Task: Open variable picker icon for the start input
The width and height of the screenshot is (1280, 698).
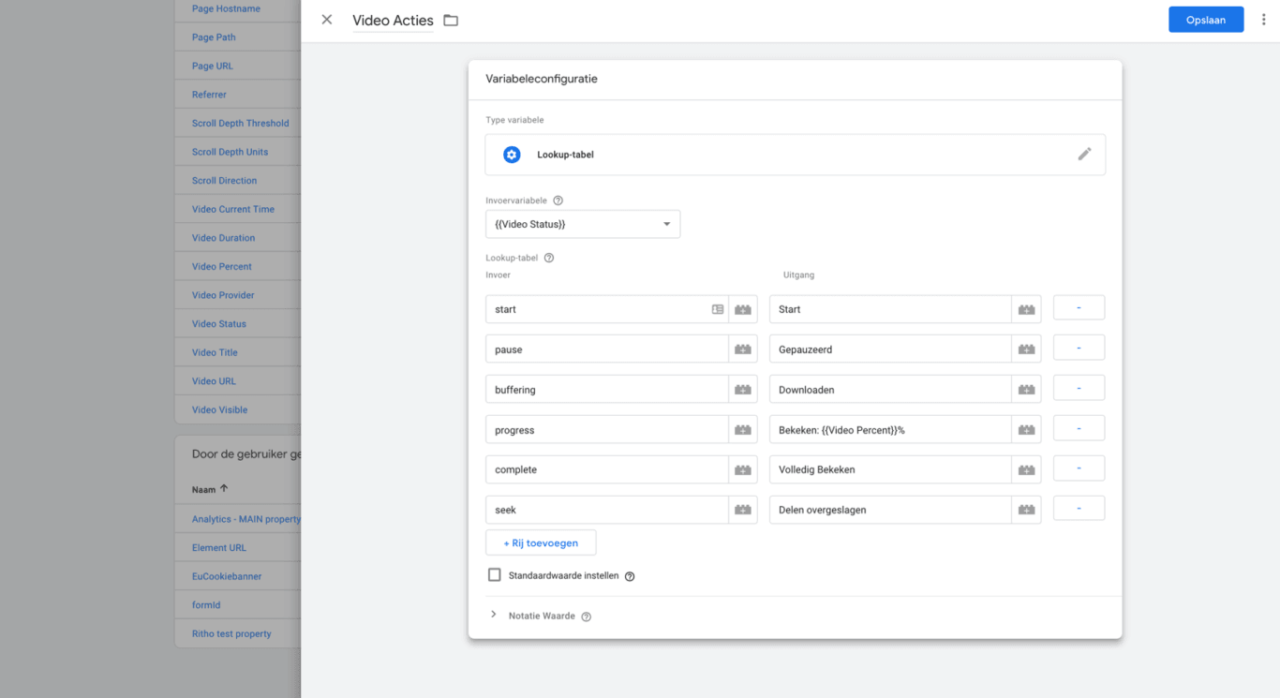Action: click(x=742, y=309)
